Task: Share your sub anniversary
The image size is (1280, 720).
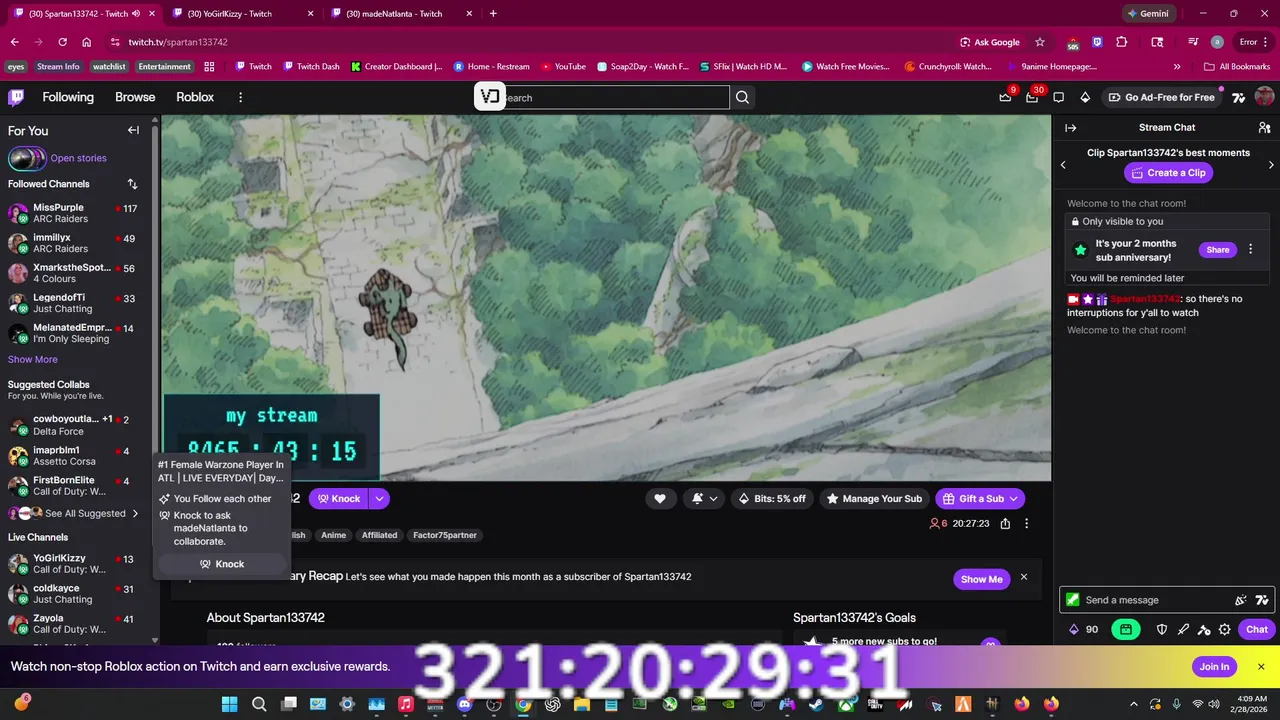Action: click(1218, 250)
